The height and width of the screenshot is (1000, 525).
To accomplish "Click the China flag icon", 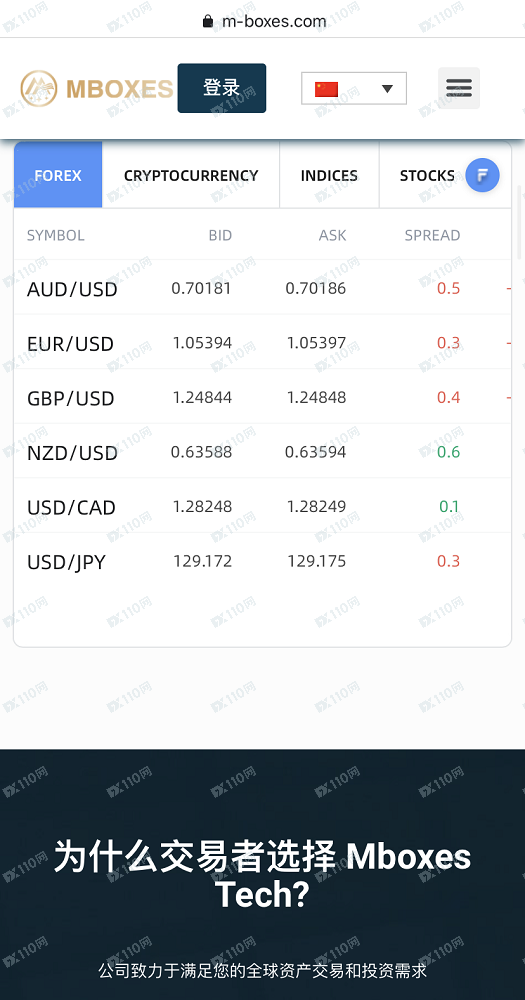I will point(326,89).
